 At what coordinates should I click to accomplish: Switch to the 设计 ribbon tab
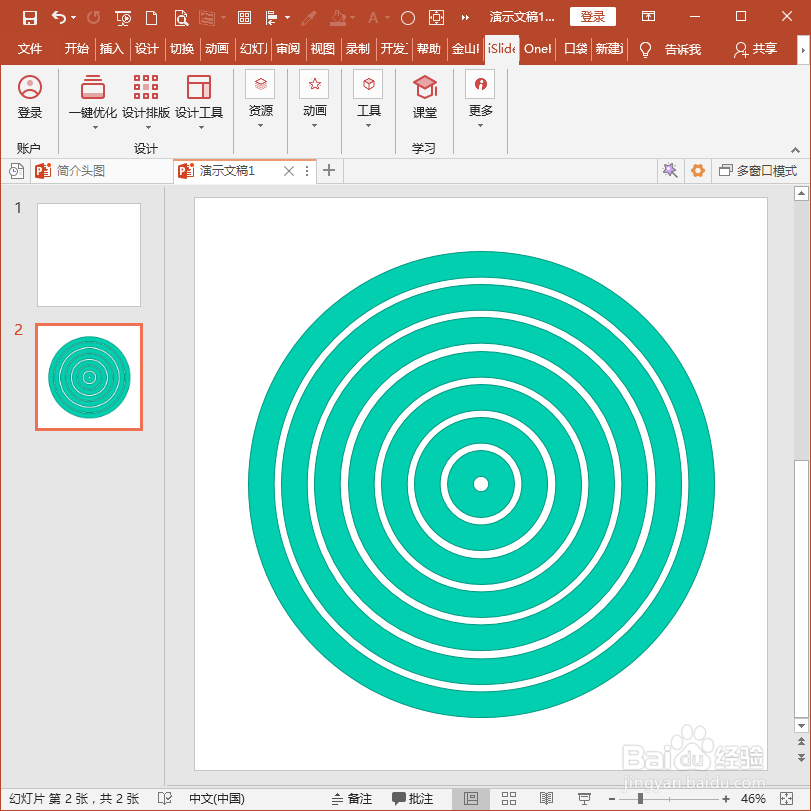click(147, 49)
